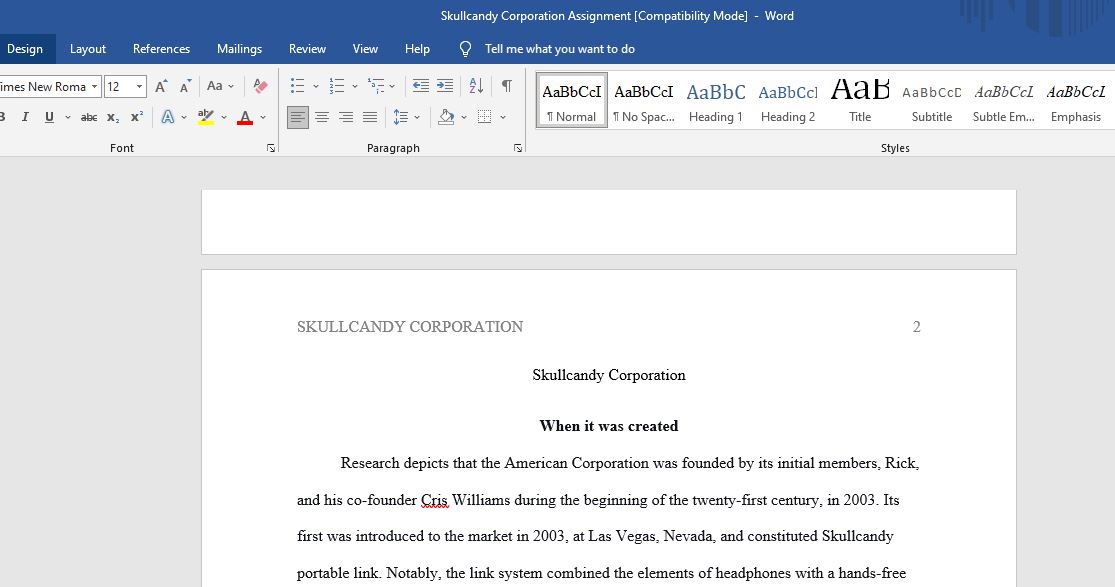Apply the Subtitle style
This screenshot has height=587, width=1115.
pyautogui.click(x=932, y=100)
